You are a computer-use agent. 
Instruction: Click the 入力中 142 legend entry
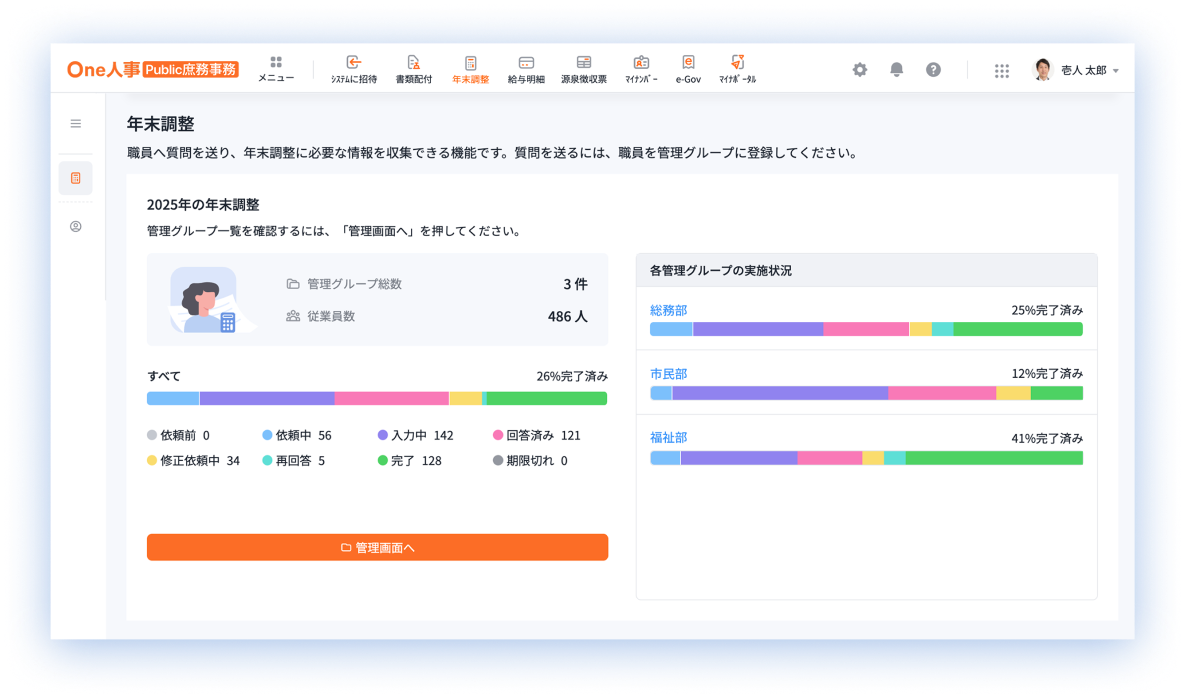coord(415,436)
